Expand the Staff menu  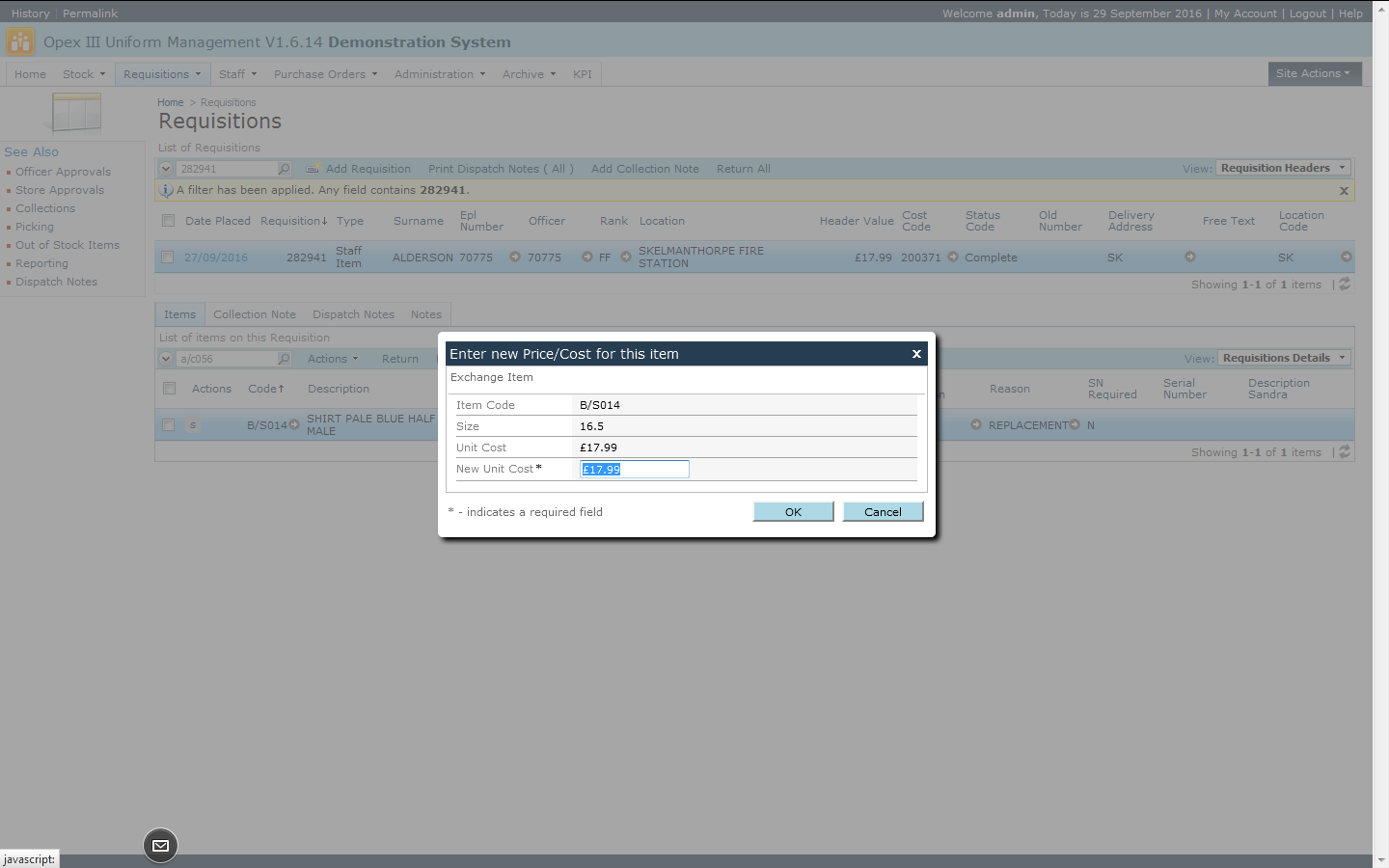[238, 74]
